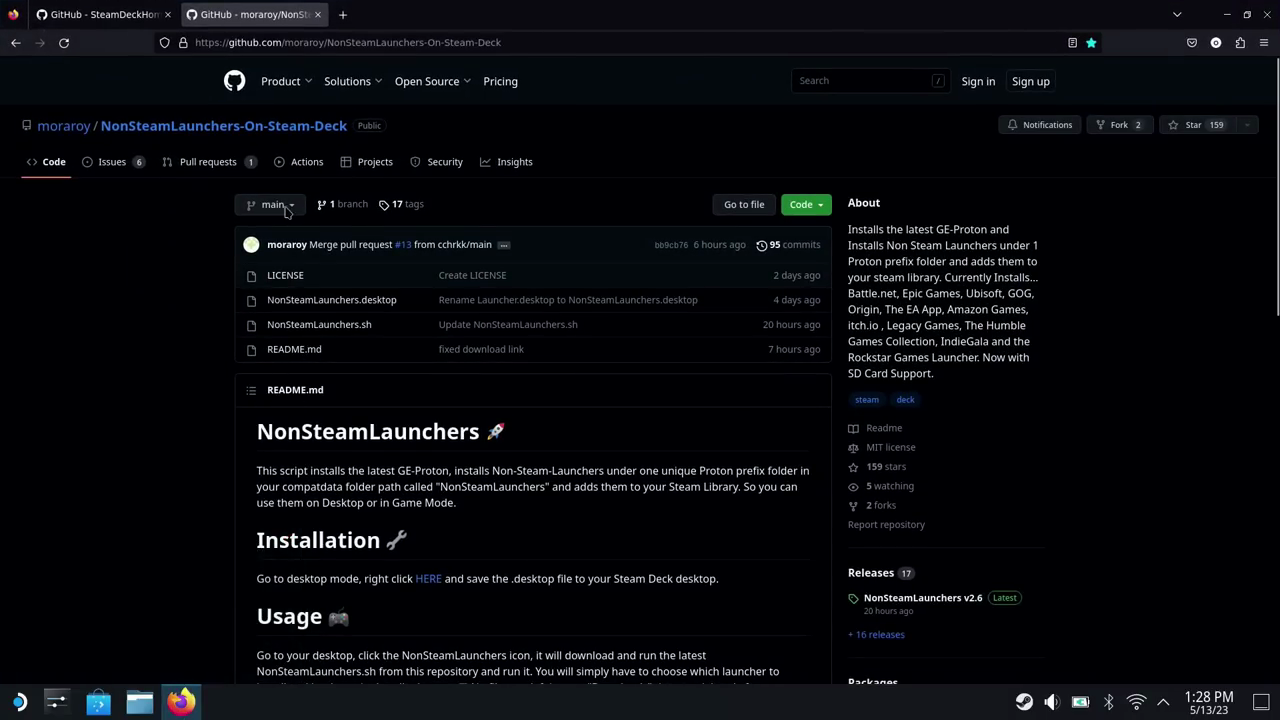Open the Projects tab
The height and width of the screenshot is (720, 1280).
[x=366, y=162]
